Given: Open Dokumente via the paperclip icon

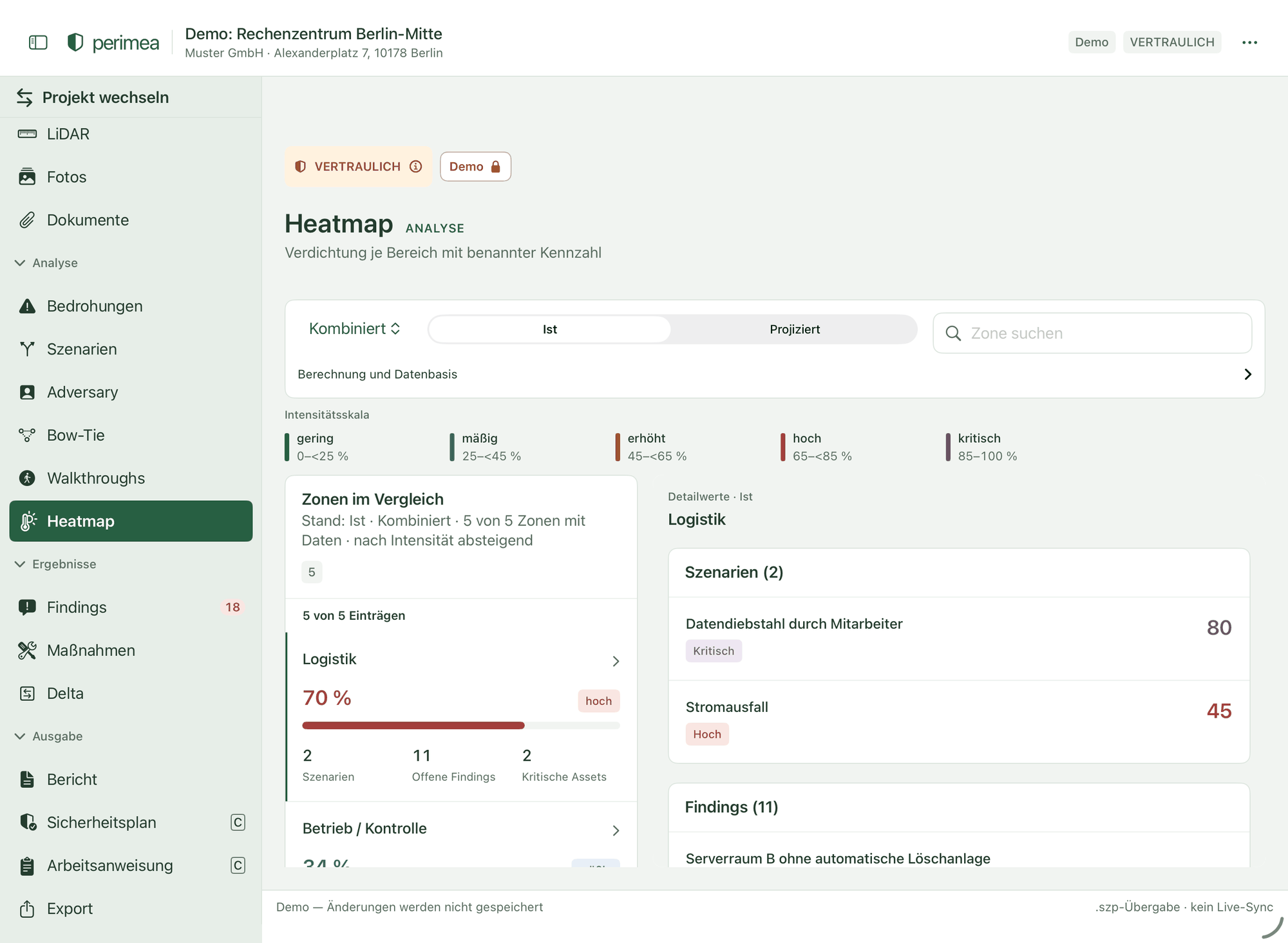Looking at the screenshot, I should [x=27, y=220].
